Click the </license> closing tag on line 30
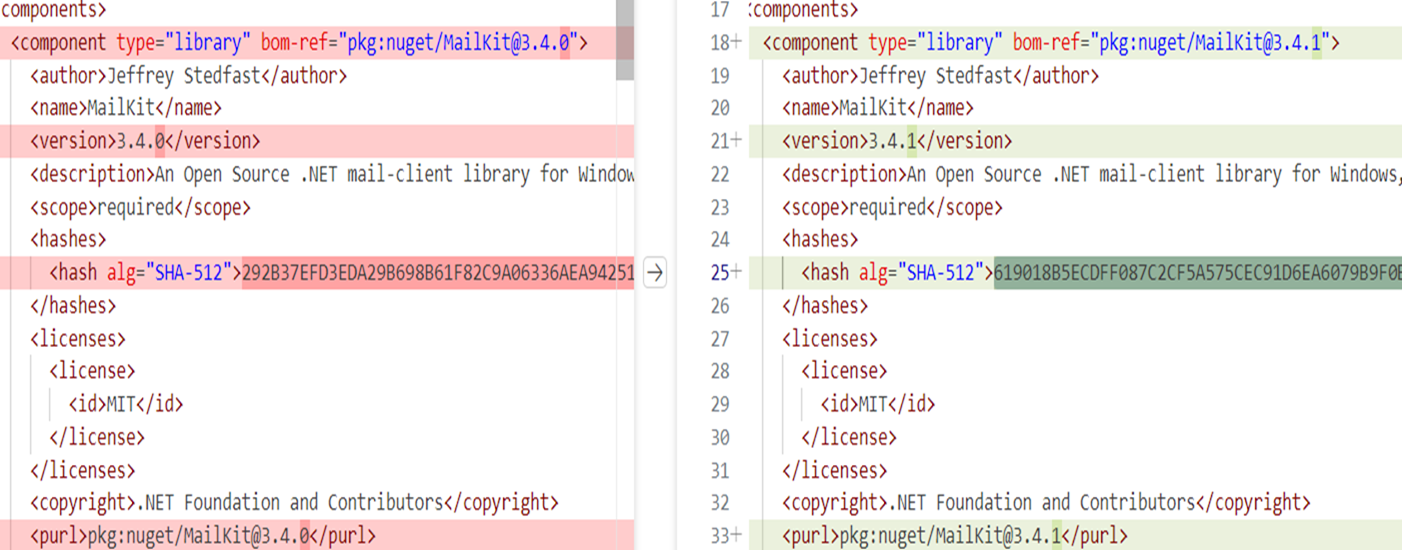Image resolution: width=1402 pixels, height=550 pixels. click(849, 437)
